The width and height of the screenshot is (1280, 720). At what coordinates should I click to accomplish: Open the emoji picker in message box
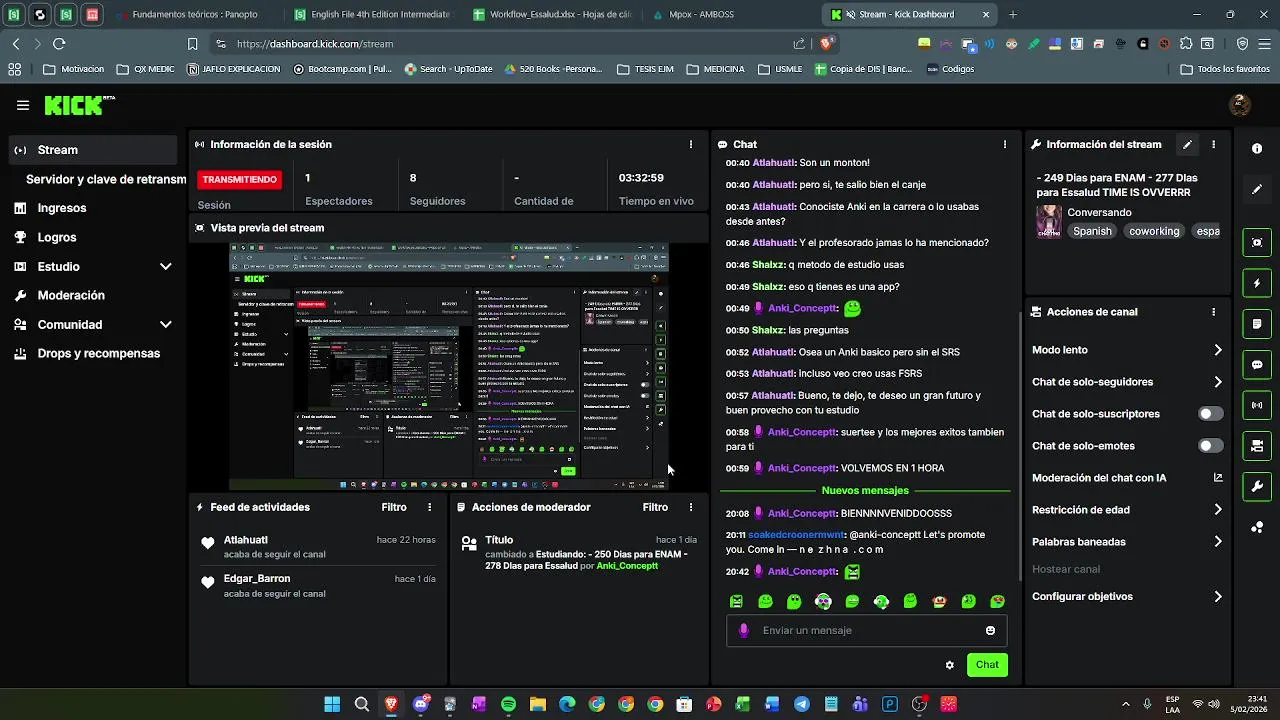point(990,630)
